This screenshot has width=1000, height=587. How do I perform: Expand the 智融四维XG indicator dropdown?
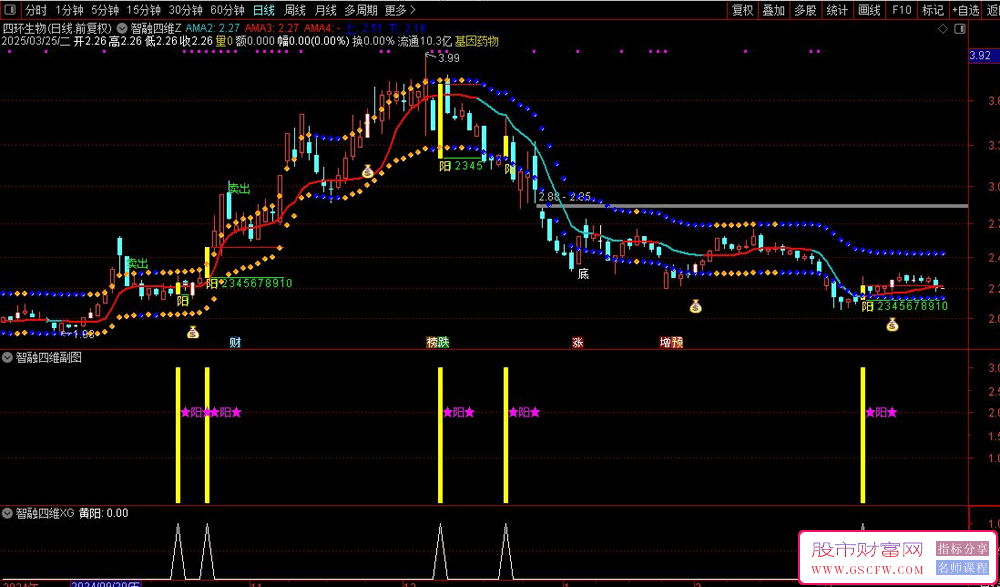coord(8,513)
